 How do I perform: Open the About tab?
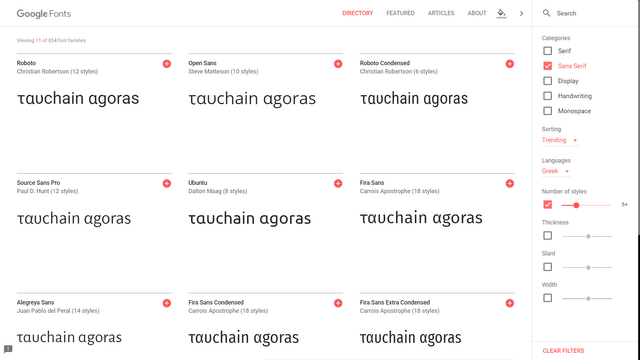477,13
